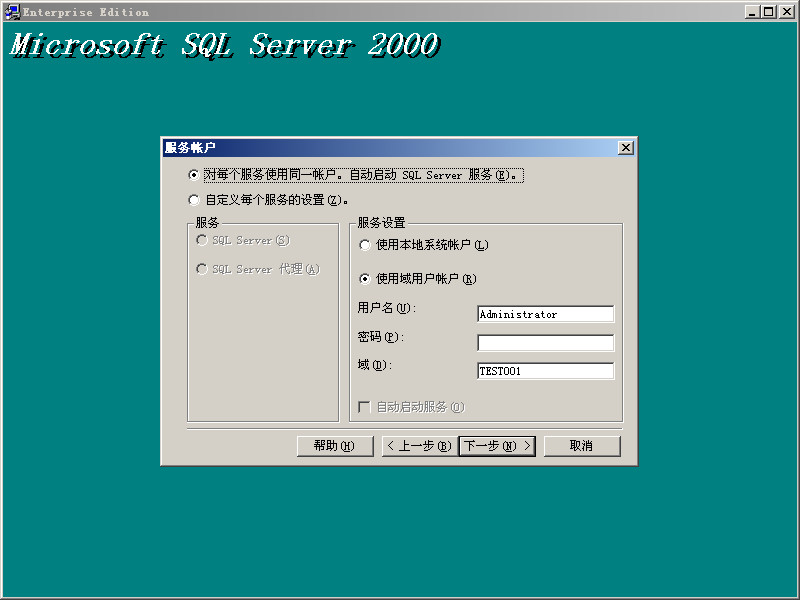Viewport: 800px width, 600px height.
Task: Cancel setup with 取消 button
Action: point(582,446)
